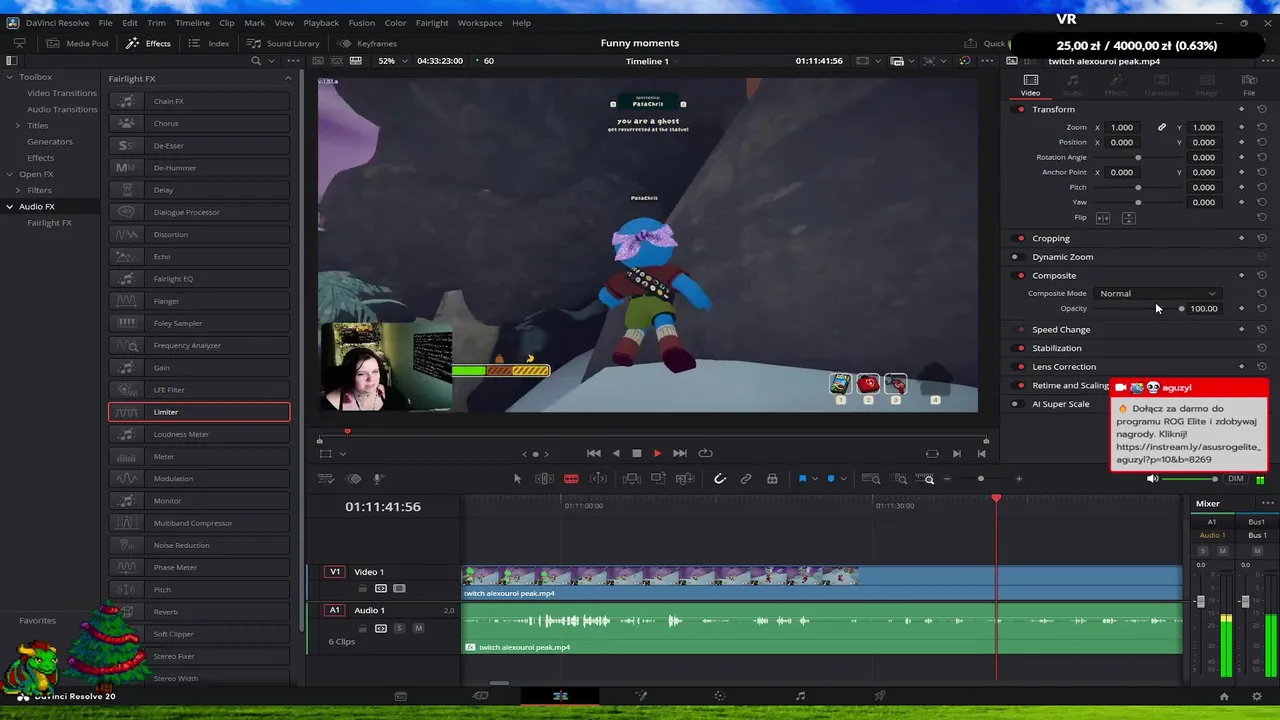The image size is (1280, 720).
Task: Click the DIM audio button
Action: (x=1236, y=479)
